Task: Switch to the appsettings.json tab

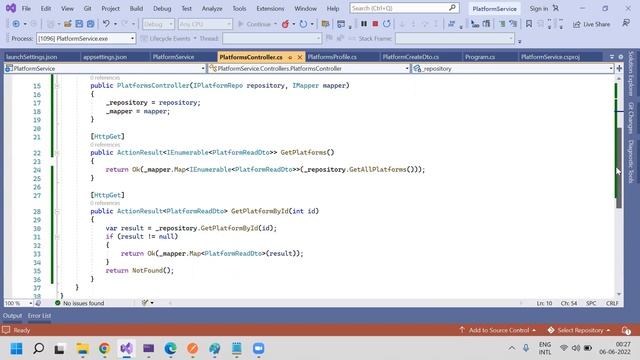Action: point(105,57)
